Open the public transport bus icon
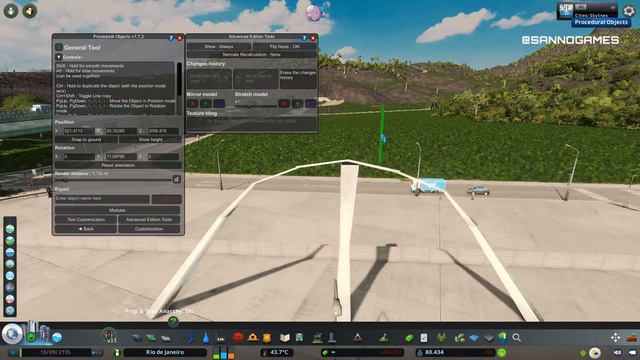This screenshot has width=640, height=360. [x=299, y=338]
